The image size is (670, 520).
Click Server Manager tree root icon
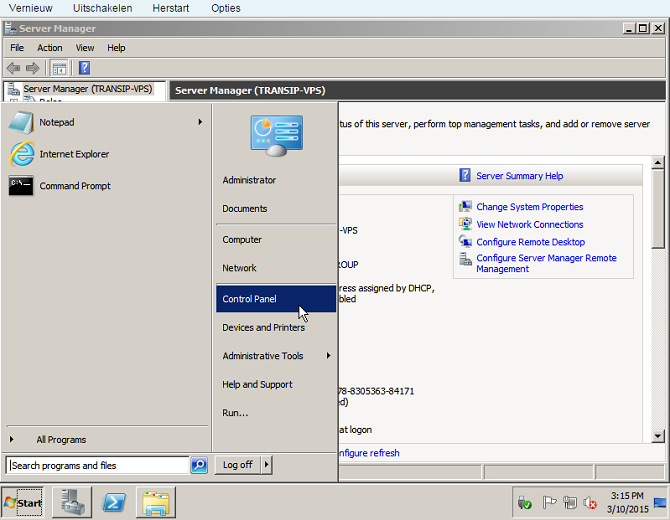click(14, 89)
